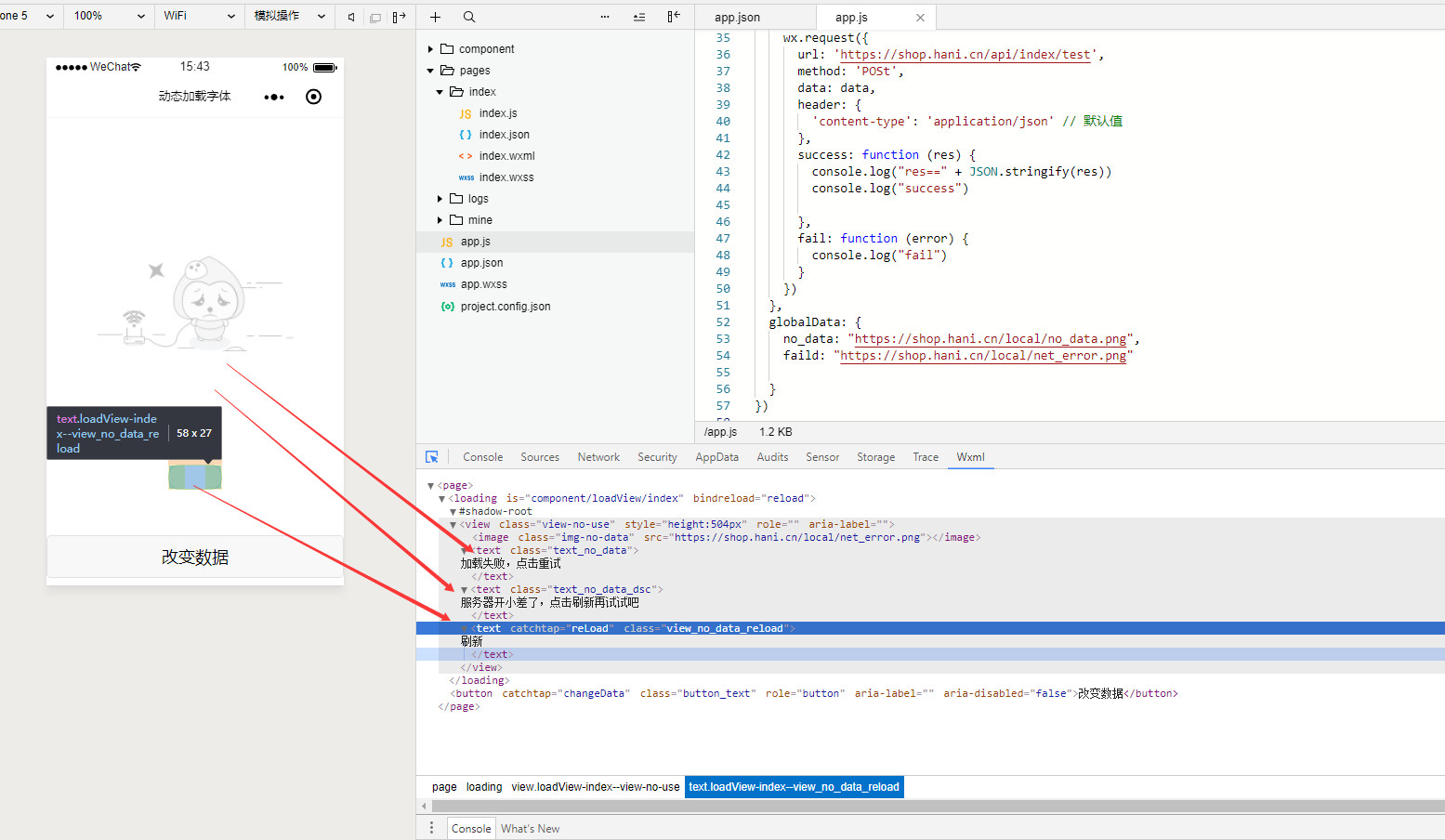Hide the file explorer panel

coord(674,17)
